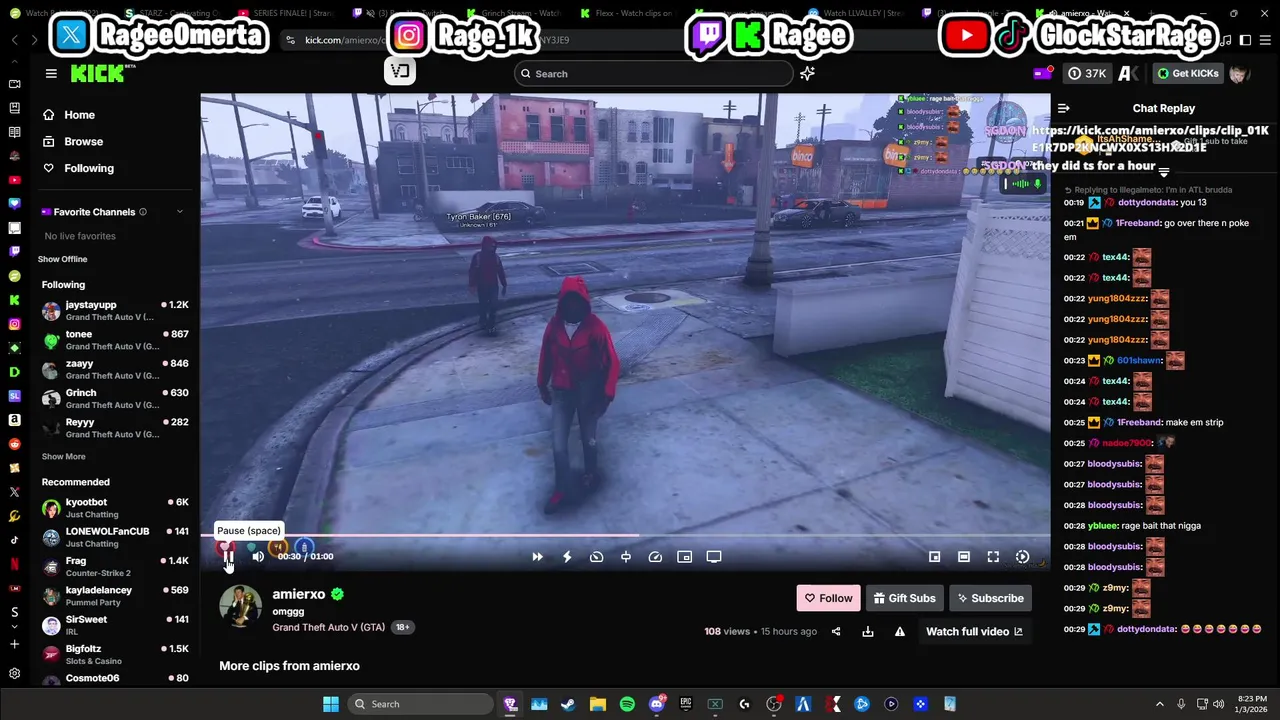Open the Reddit icon in browser sidebar

14,443
